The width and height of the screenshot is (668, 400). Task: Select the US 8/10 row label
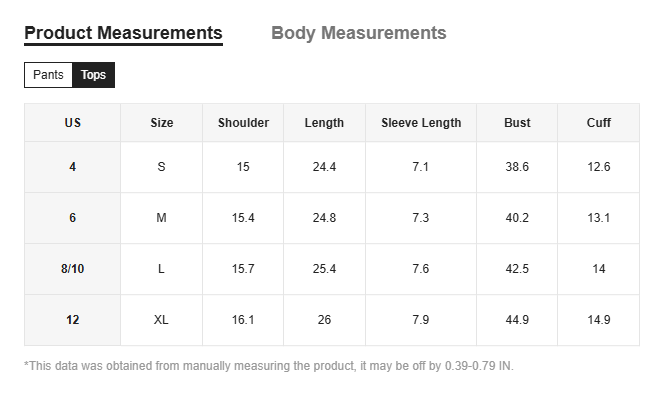72,269
